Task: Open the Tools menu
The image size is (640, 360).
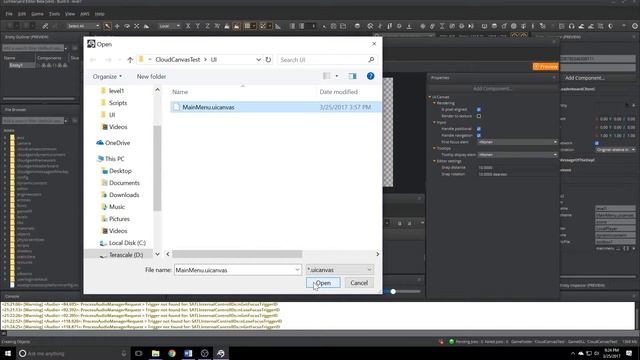Action: pos(54,14)
